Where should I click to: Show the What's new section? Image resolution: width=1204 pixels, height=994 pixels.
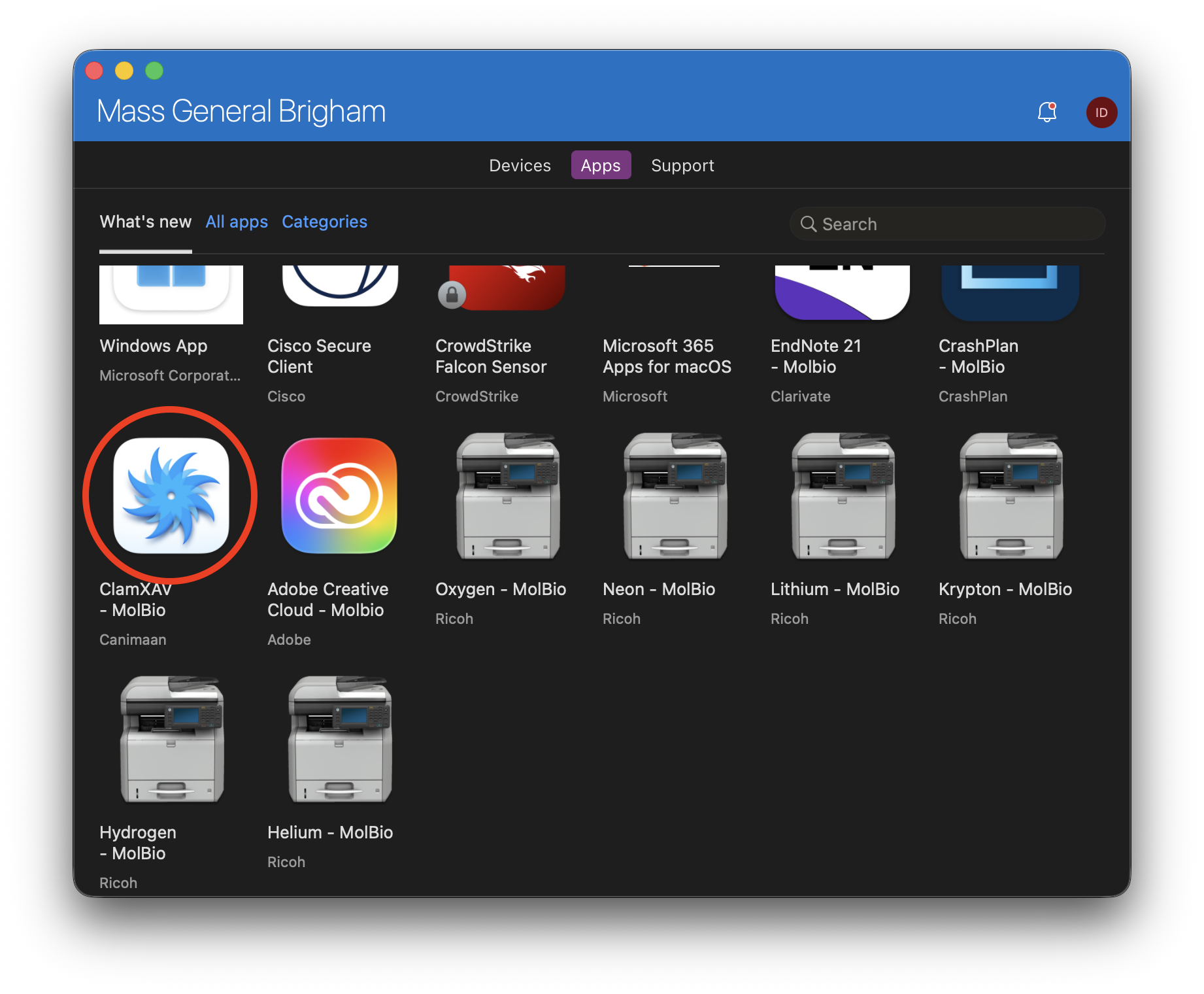click(146, 222)
